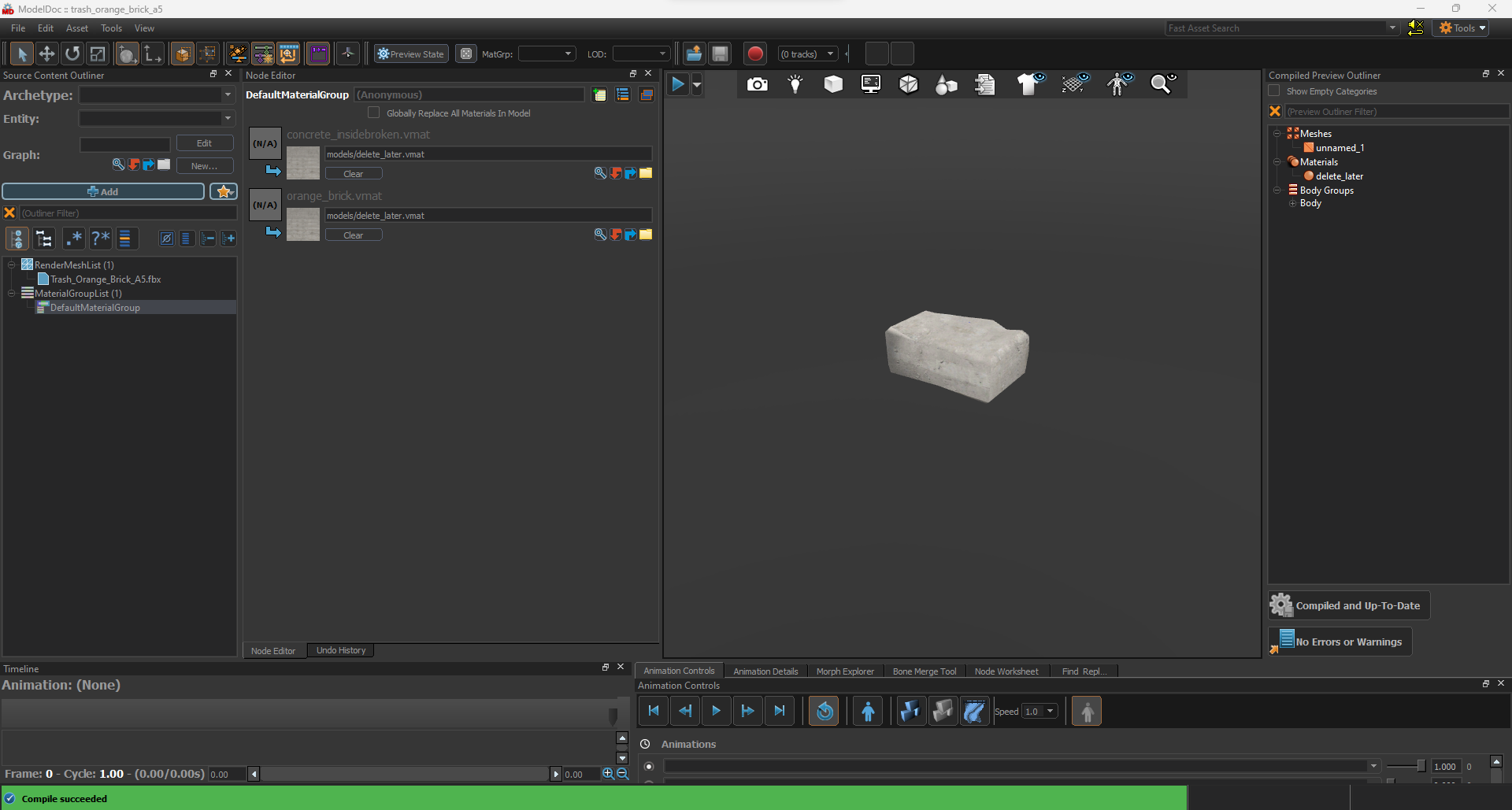This screenshot has width=1512, height=810.
Task: Click the favorites star button
Action: pyautogui.click(x=224, y=191)
